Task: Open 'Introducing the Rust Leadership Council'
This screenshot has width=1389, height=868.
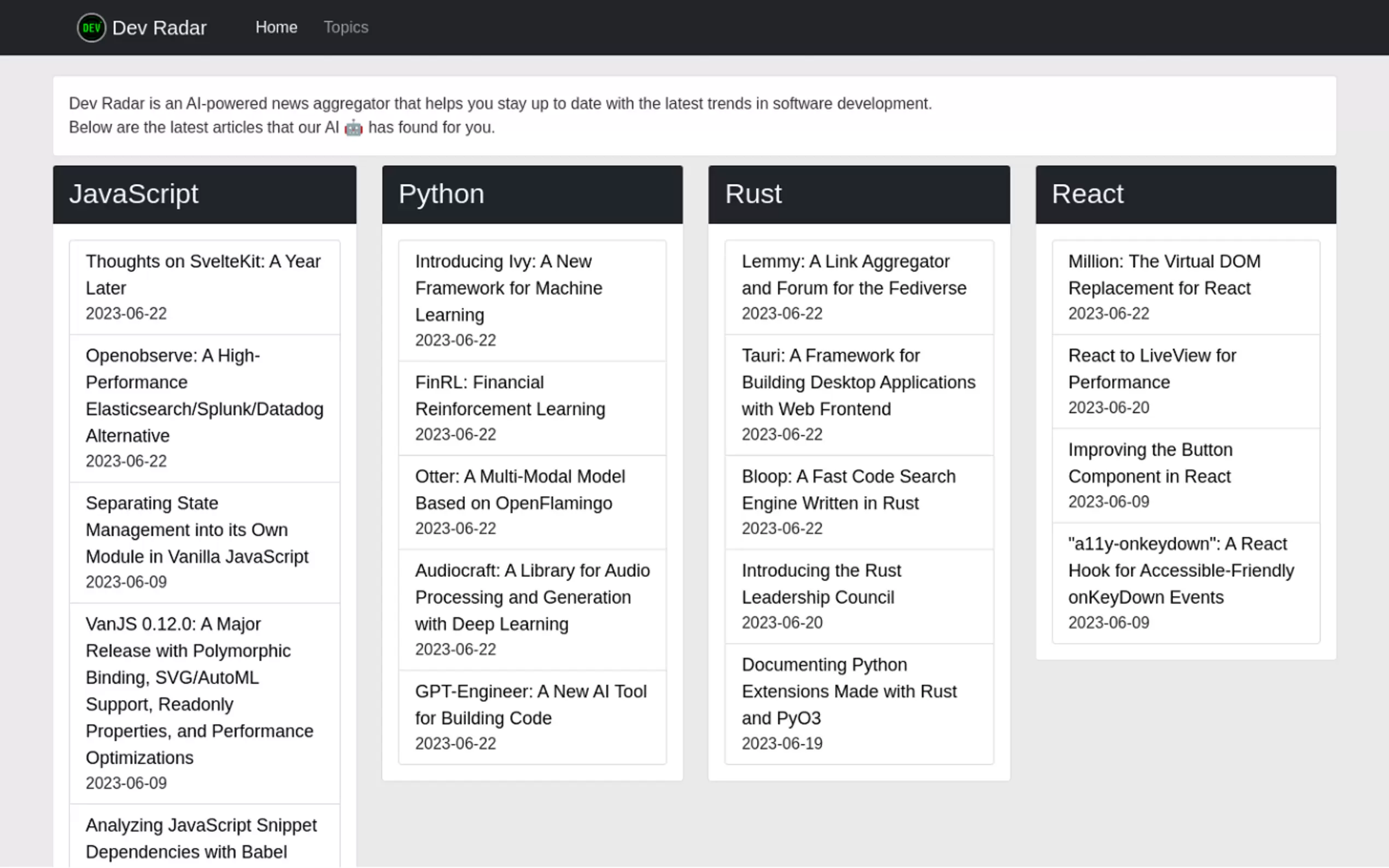Action: tap(820, 583)
